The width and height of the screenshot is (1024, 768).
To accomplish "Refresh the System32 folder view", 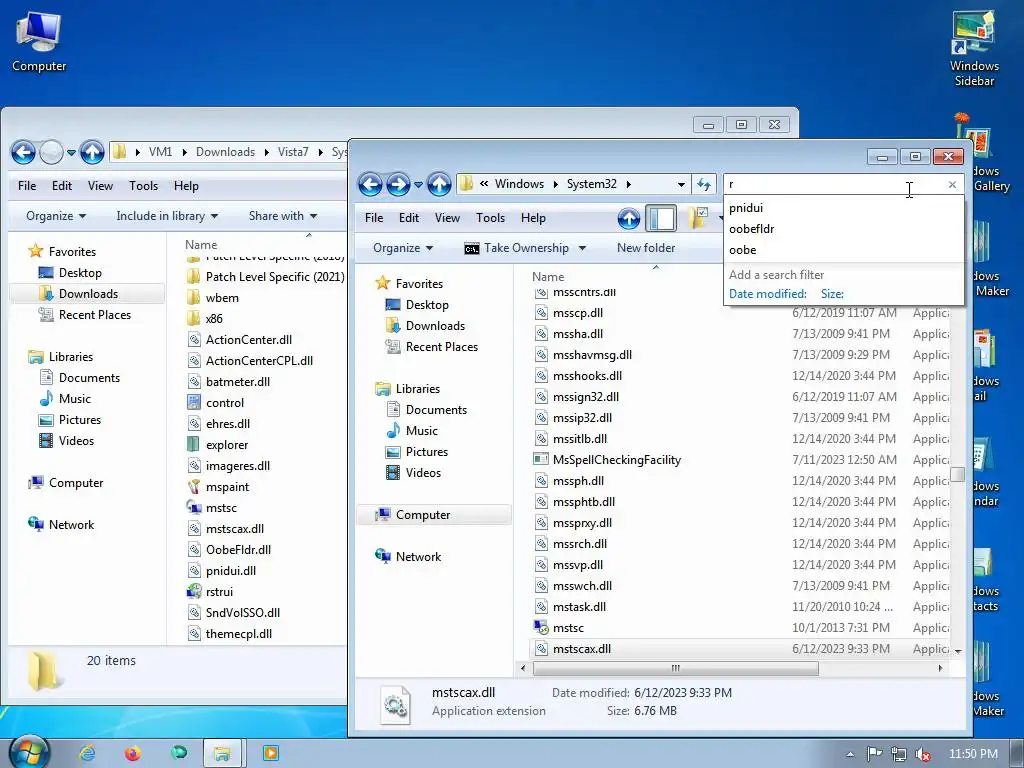I will [704, 185].
